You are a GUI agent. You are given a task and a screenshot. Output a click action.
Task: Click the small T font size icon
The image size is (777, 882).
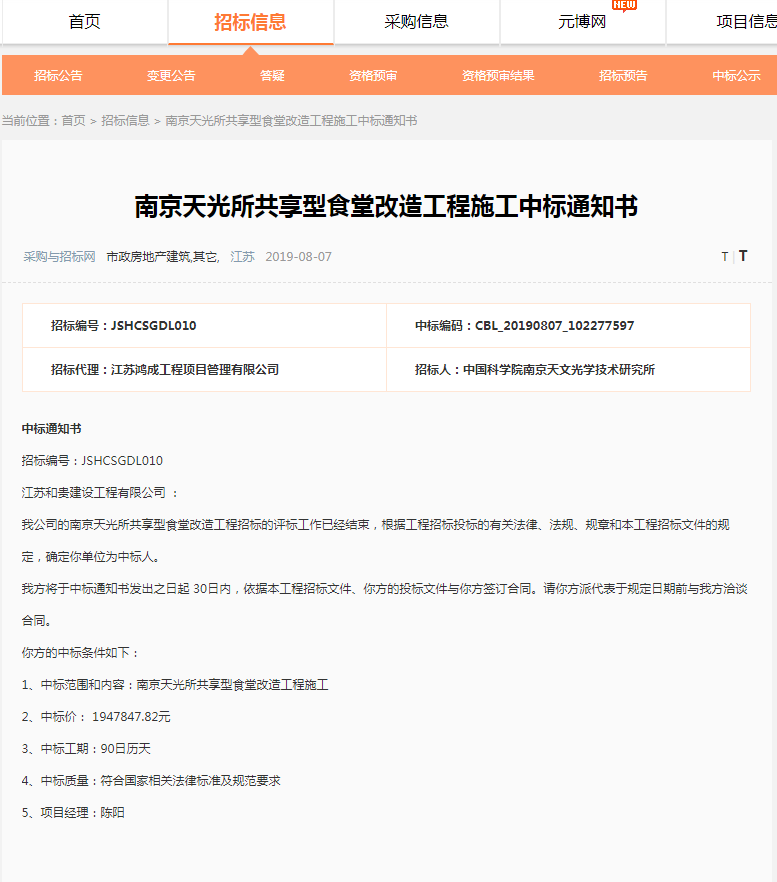724,257
